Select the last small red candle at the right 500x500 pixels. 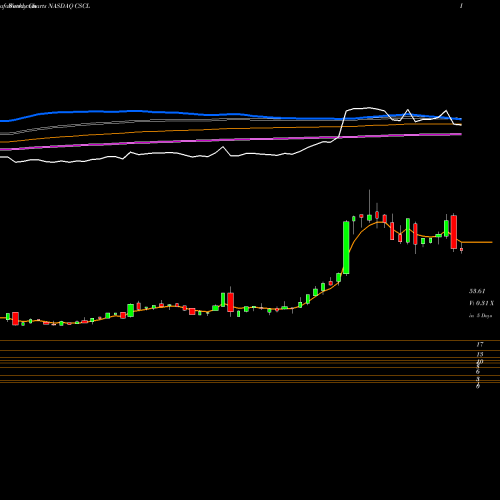pos(461,249)
